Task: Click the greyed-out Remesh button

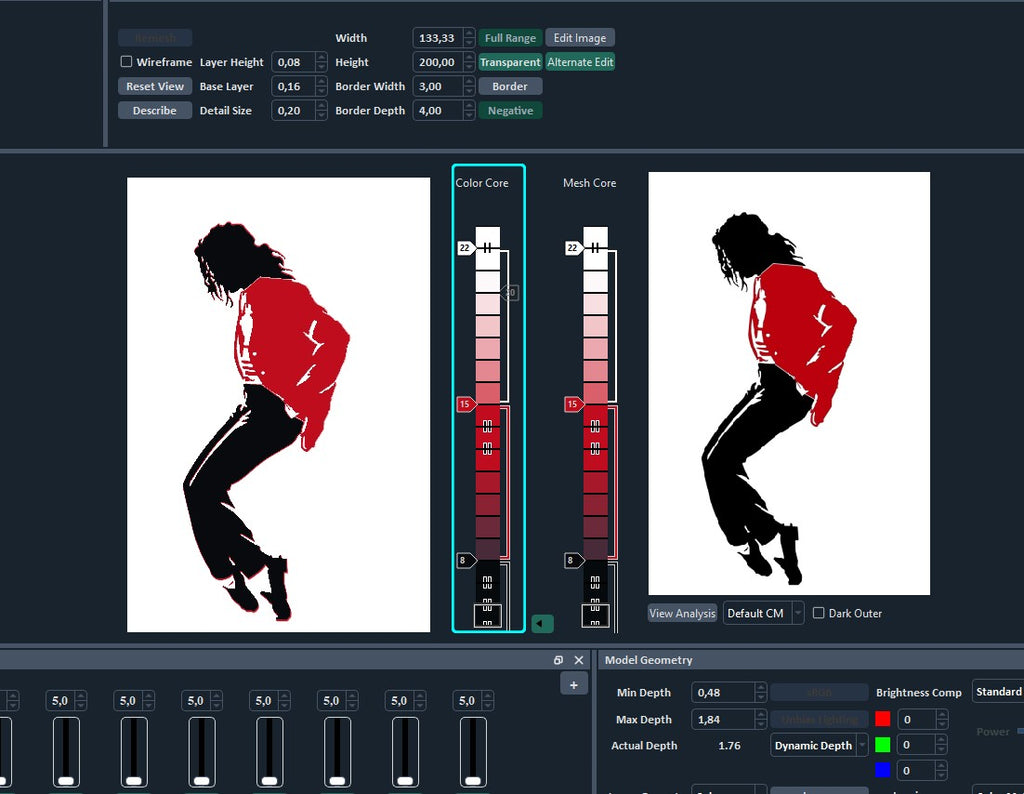Action: point(155,38)
